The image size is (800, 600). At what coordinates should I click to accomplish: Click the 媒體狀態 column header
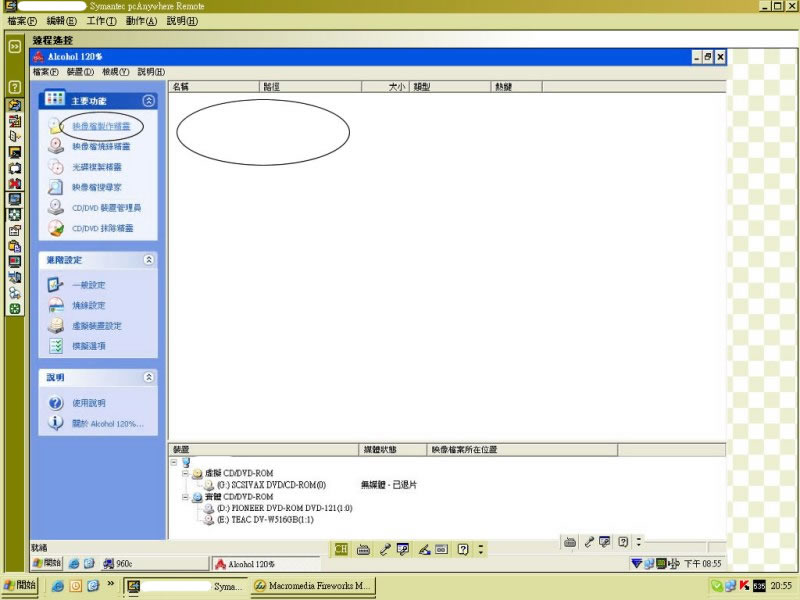[392, 449]
